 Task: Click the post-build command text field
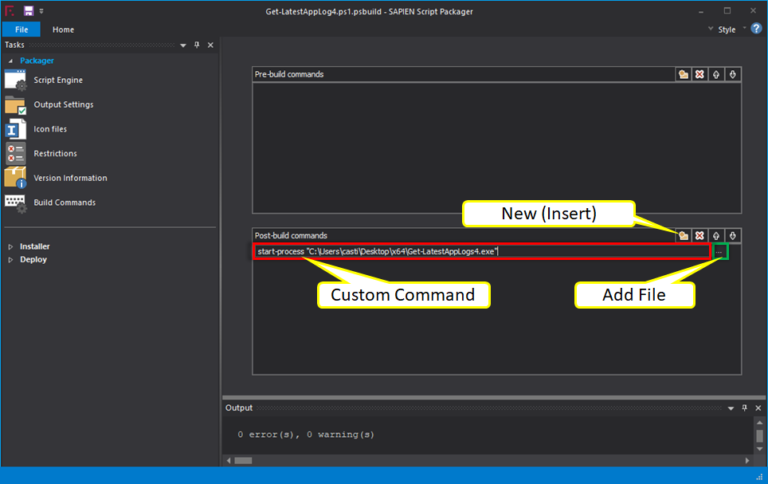[x=482, y=252]
